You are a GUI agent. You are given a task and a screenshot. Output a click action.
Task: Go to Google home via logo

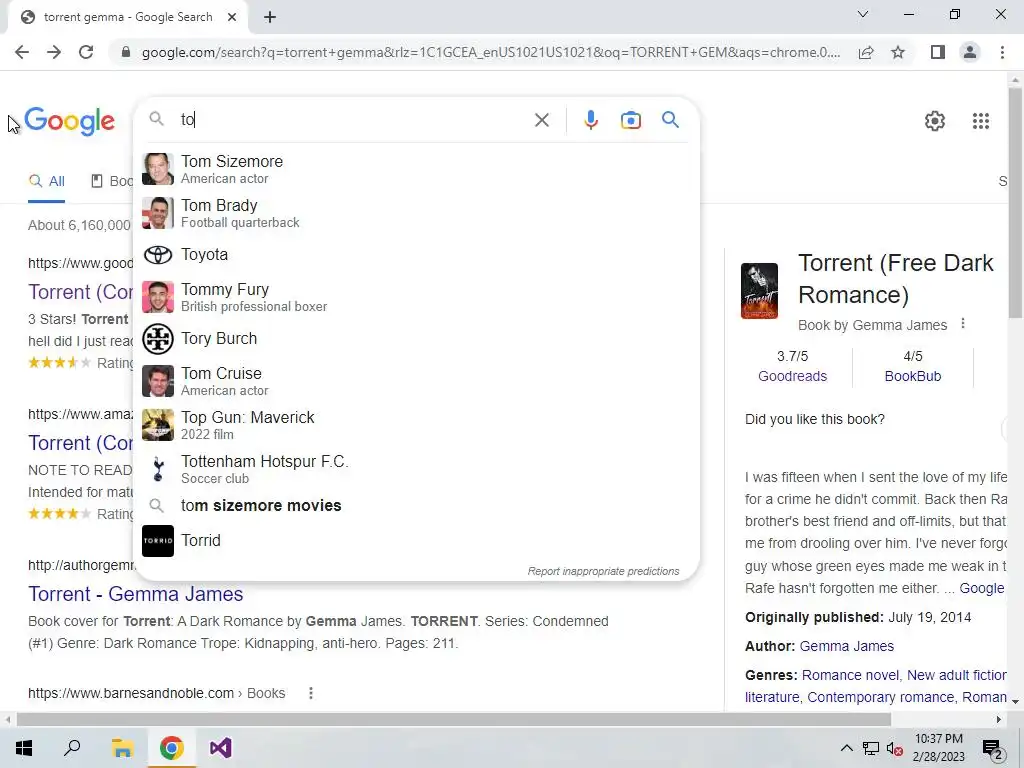click(x=69, y=121)
